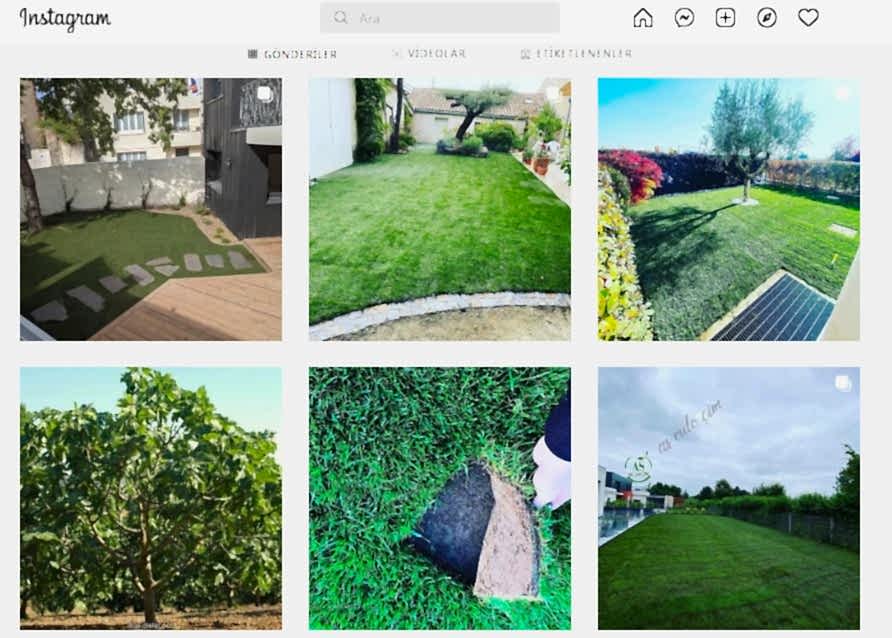Image resolution: width=892 pixels, height=638 pixels.
Task: Focus the Ara search field
Action: [450, 18]
